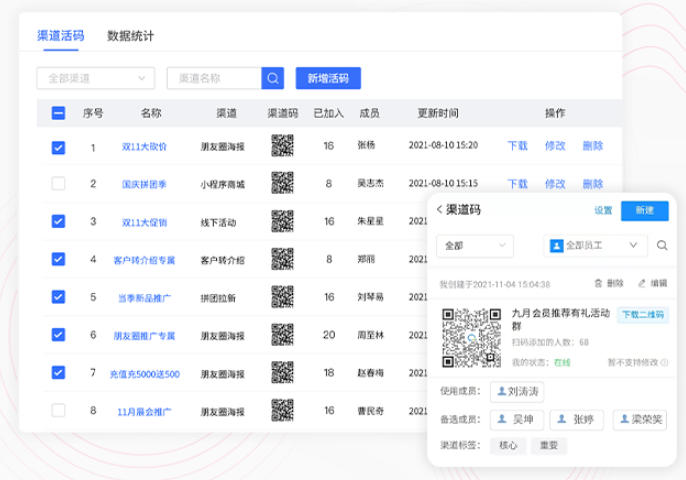The width and height of the screenshot is (686, 480).
Task: Click 修改 for row 国庆拼团季
Action: [555, 184]
